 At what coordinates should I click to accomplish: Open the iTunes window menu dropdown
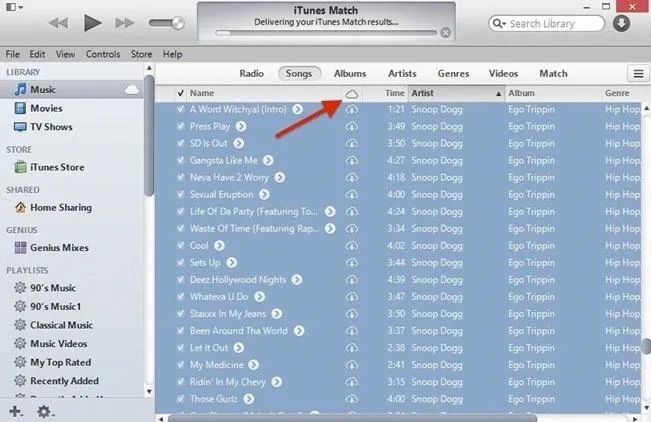(x=15, y=7)
